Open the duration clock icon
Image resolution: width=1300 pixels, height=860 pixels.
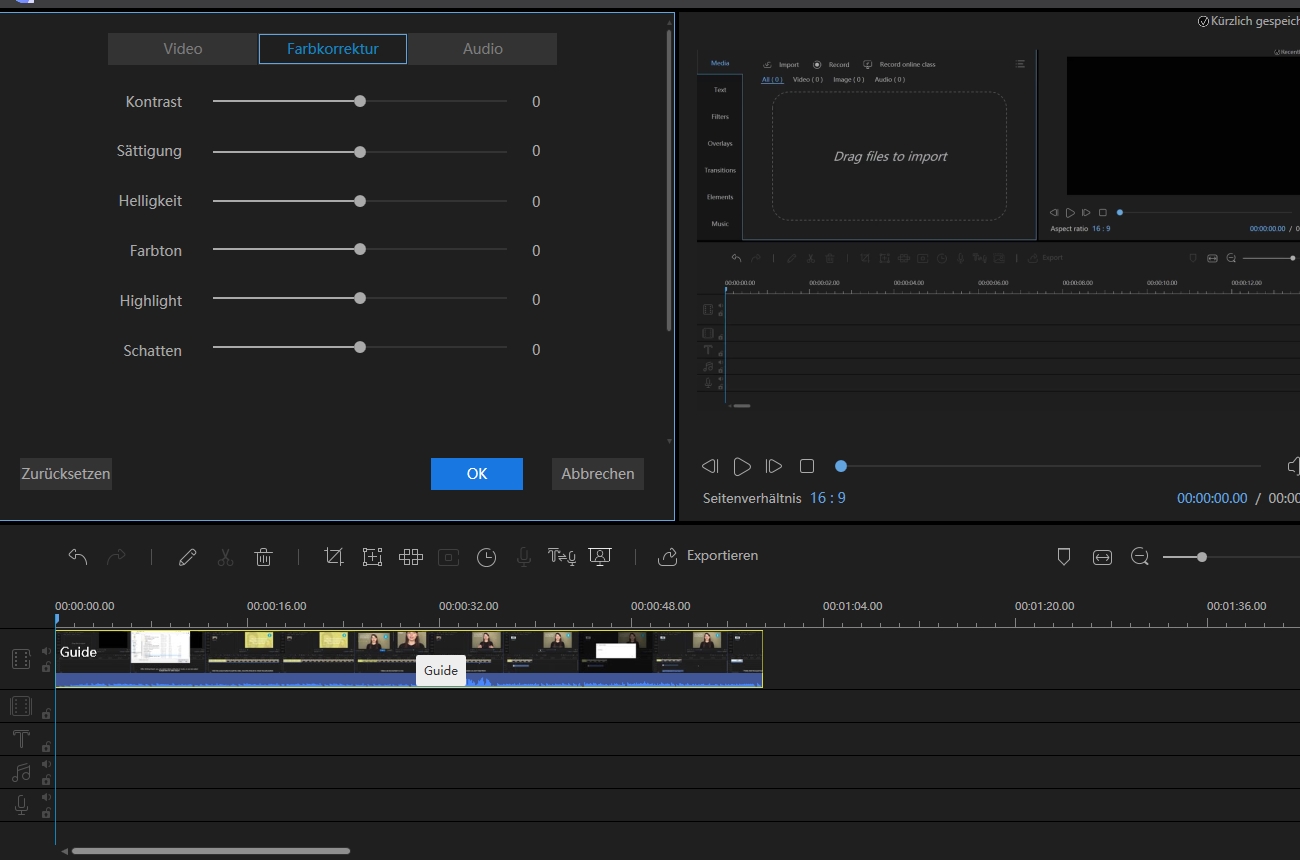[x=486, y=557]
